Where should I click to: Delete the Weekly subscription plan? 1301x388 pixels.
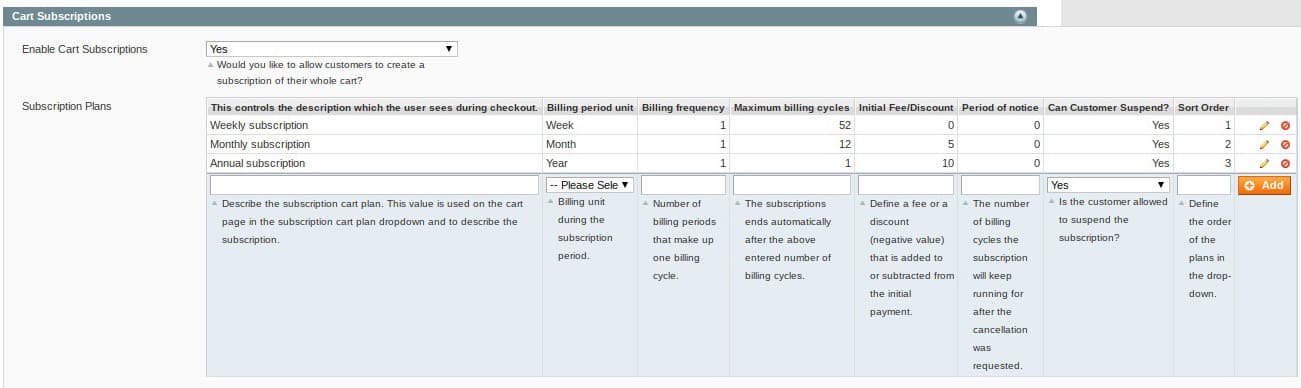pos(1285,126)
